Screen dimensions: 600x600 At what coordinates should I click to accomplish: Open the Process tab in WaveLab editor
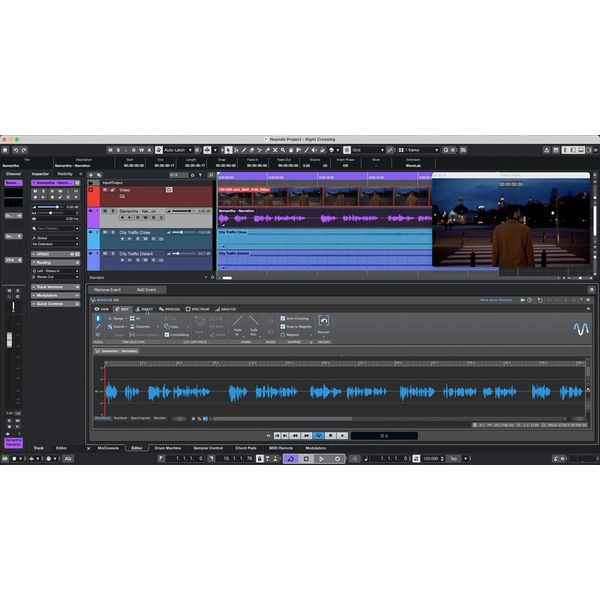point(169,309)
